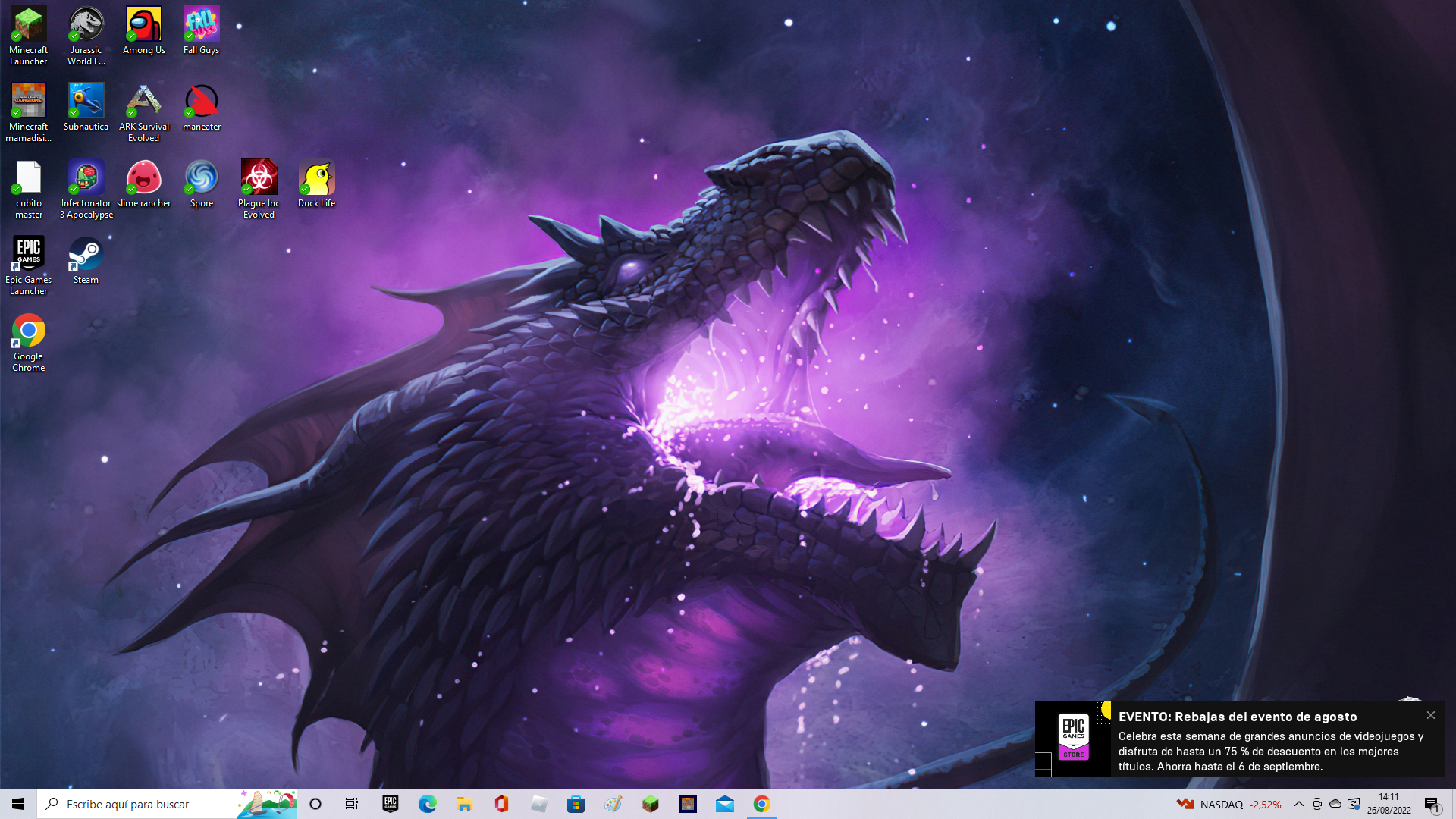Select the Among Us desktop icon

[144, 30]
